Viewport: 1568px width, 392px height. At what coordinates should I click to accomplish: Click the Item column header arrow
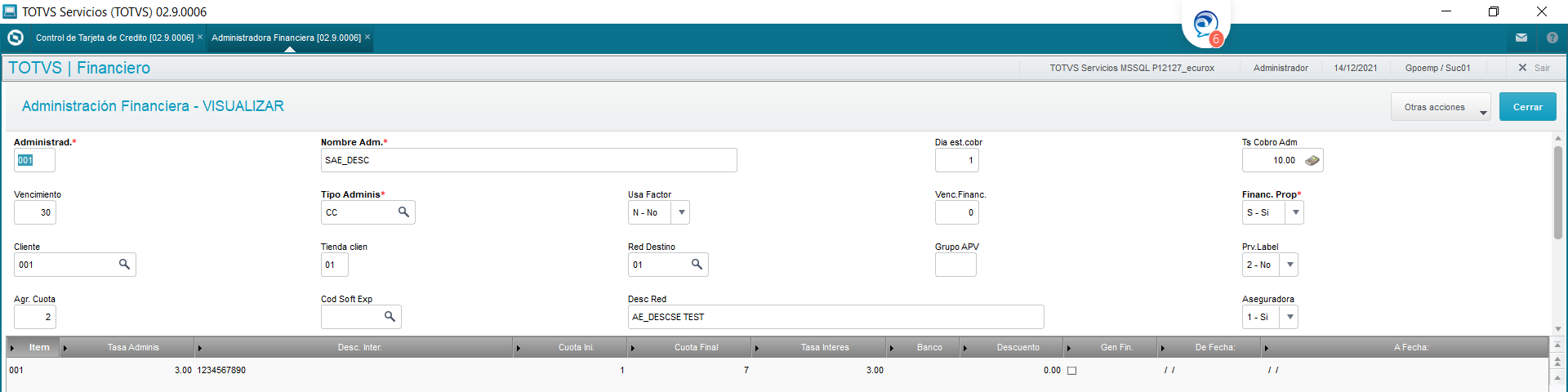[12, 348]
